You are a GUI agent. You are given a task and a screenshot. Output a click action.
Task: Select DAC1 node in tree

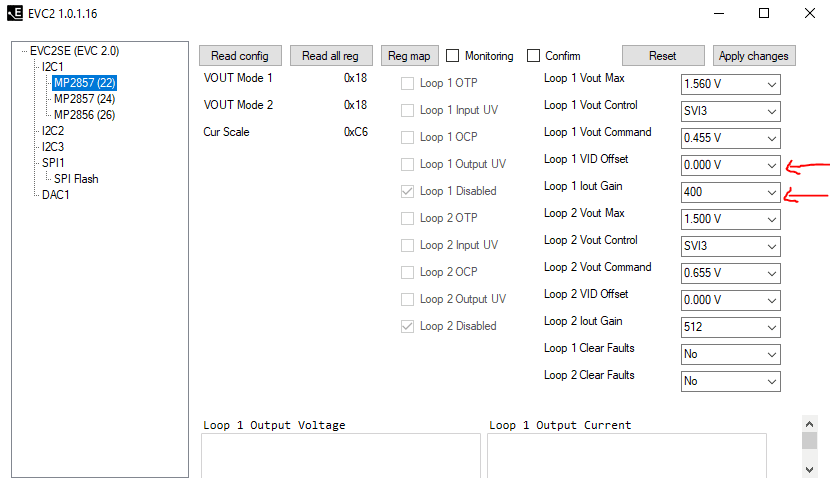pos(55,195)
